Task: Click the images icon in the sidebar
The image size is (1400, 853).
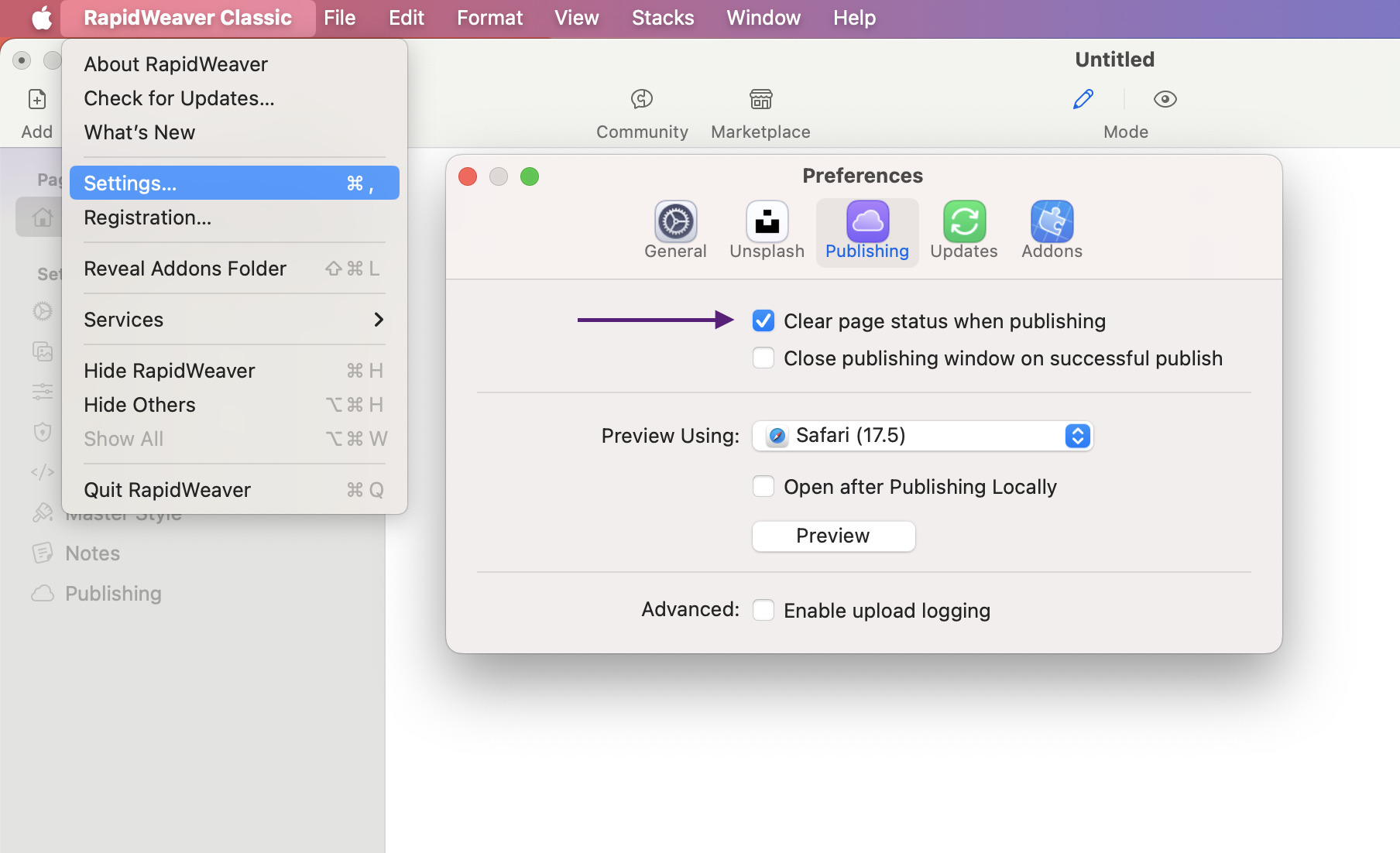Action: click(43, 351)
